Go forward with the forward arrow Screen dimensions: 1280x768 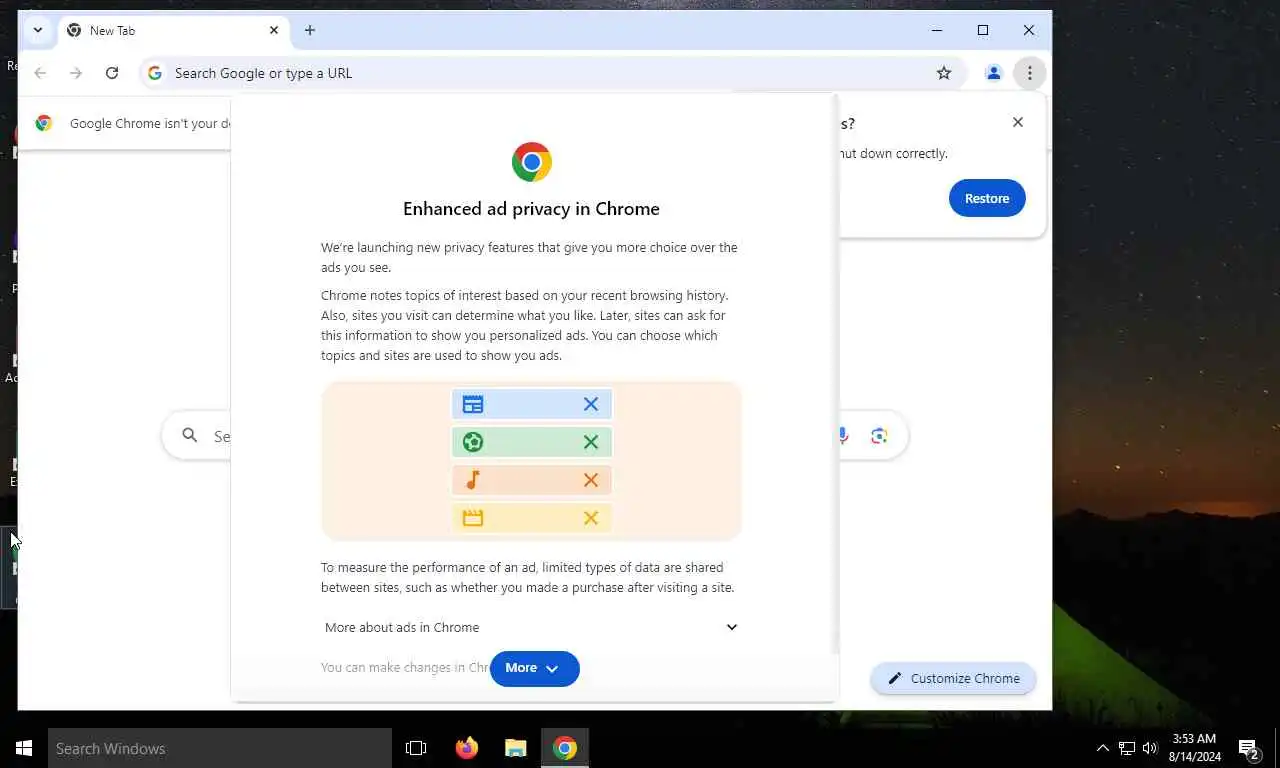pyautogui.click(x=76, y=73)
